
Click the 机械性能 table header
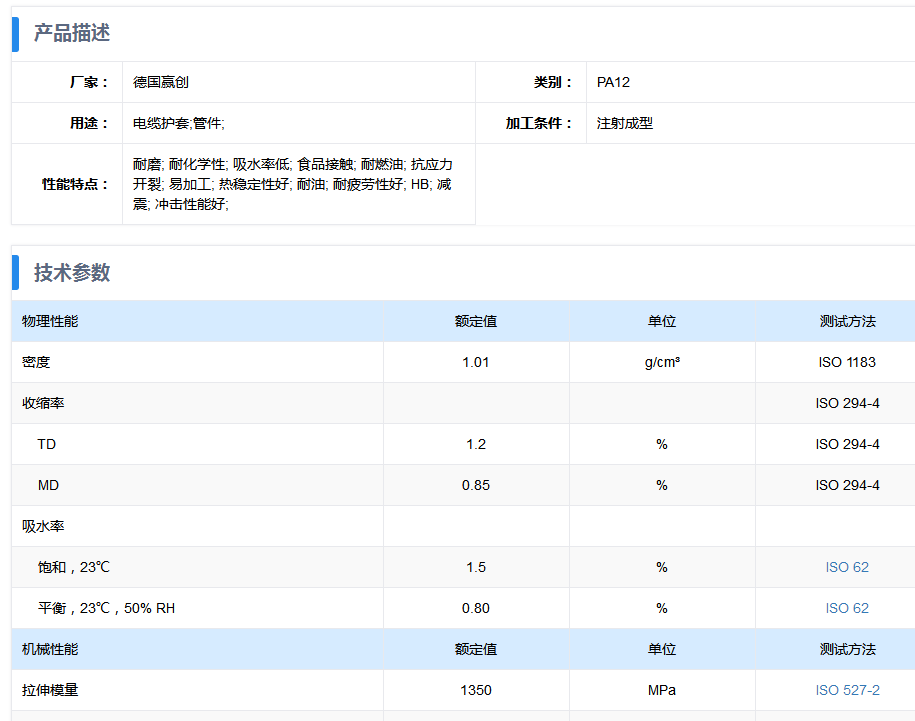pos(50,649)
